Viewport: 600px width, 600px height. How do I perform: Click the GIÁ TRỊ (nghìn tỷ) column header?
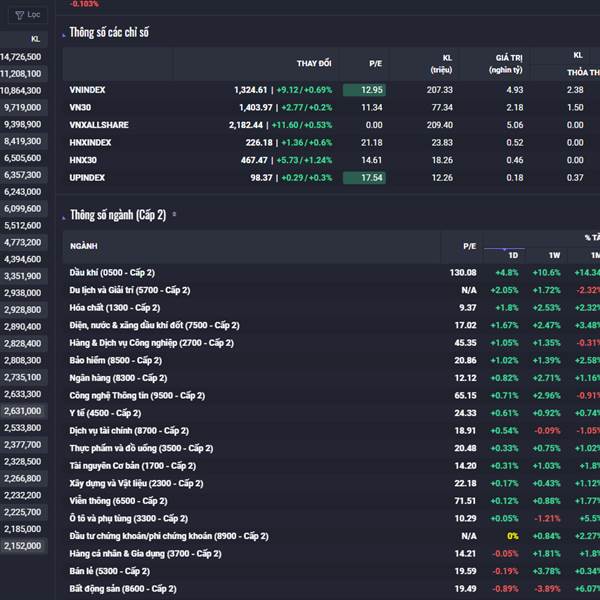(x=505, y=64)
